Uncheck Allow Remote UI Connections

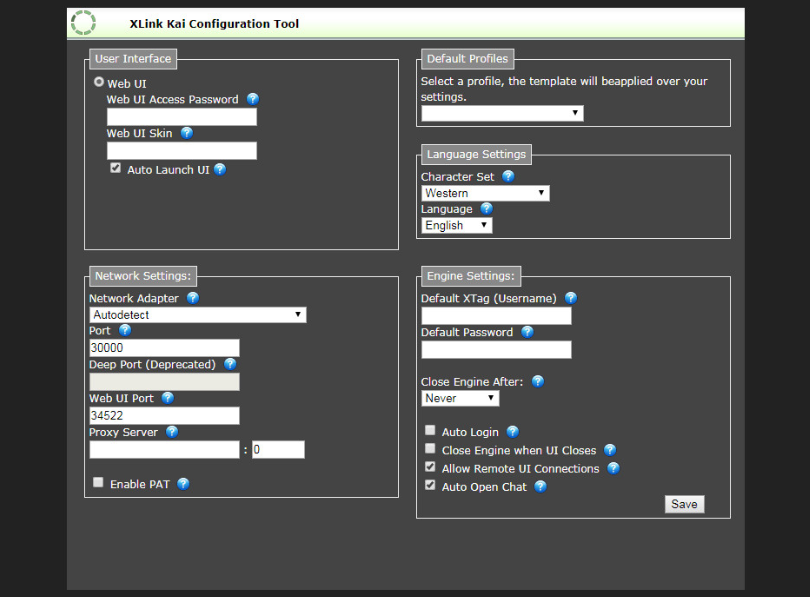(430, 467)
